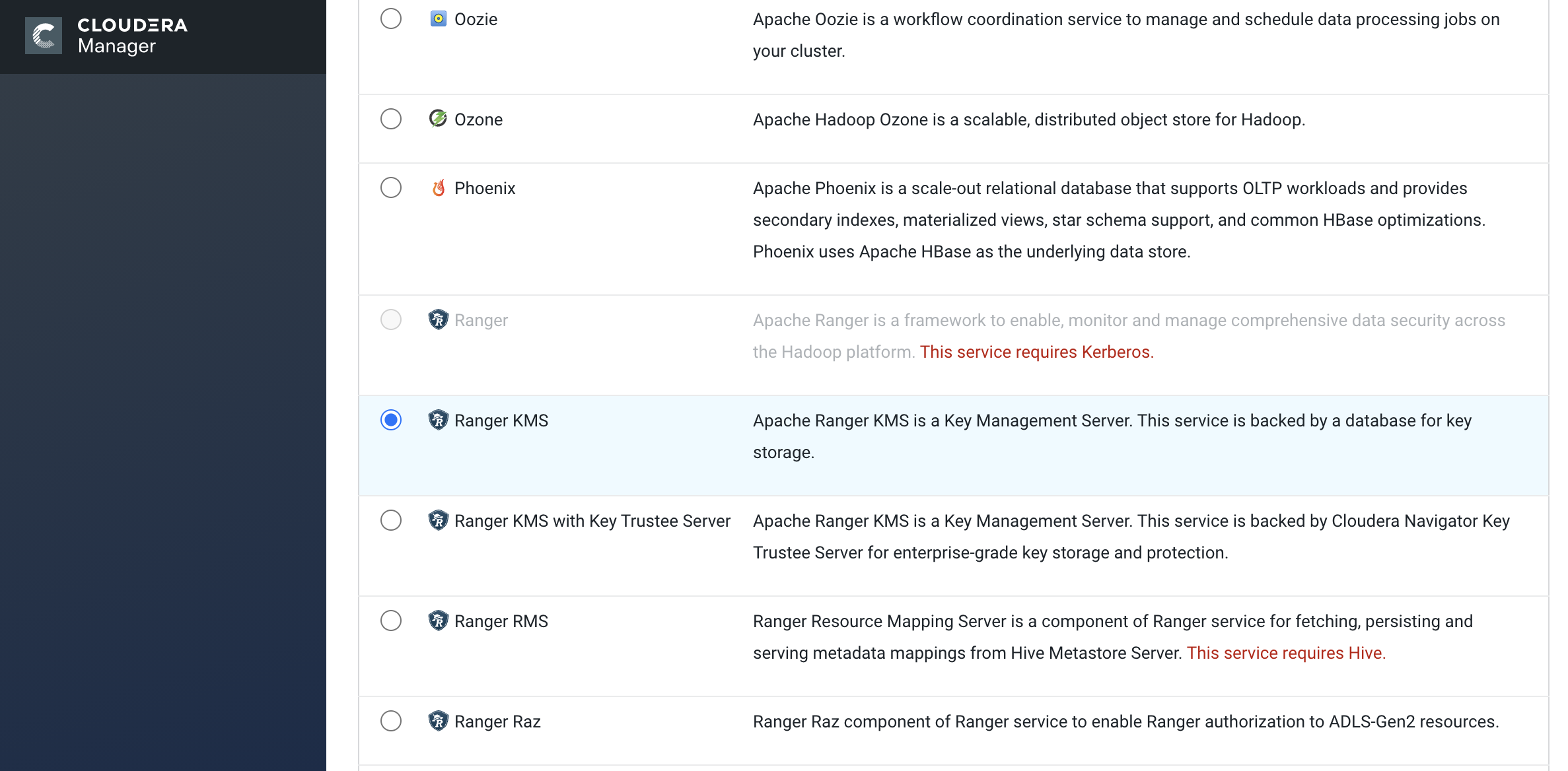This screenshot has width=1568, height=771.
Task: Click 'This service requires Kerberos.' warning text
Action: click(1037, 352)
